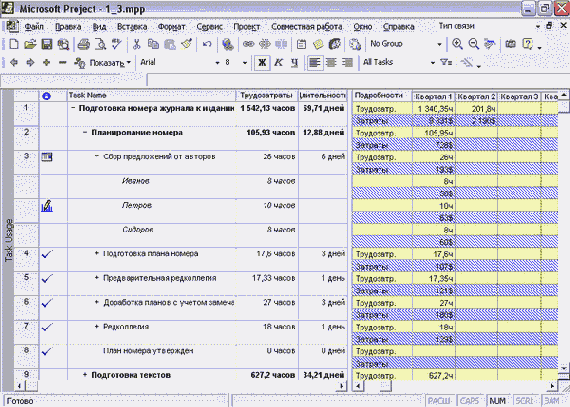Toggle Align Left button

click(315, 63)
